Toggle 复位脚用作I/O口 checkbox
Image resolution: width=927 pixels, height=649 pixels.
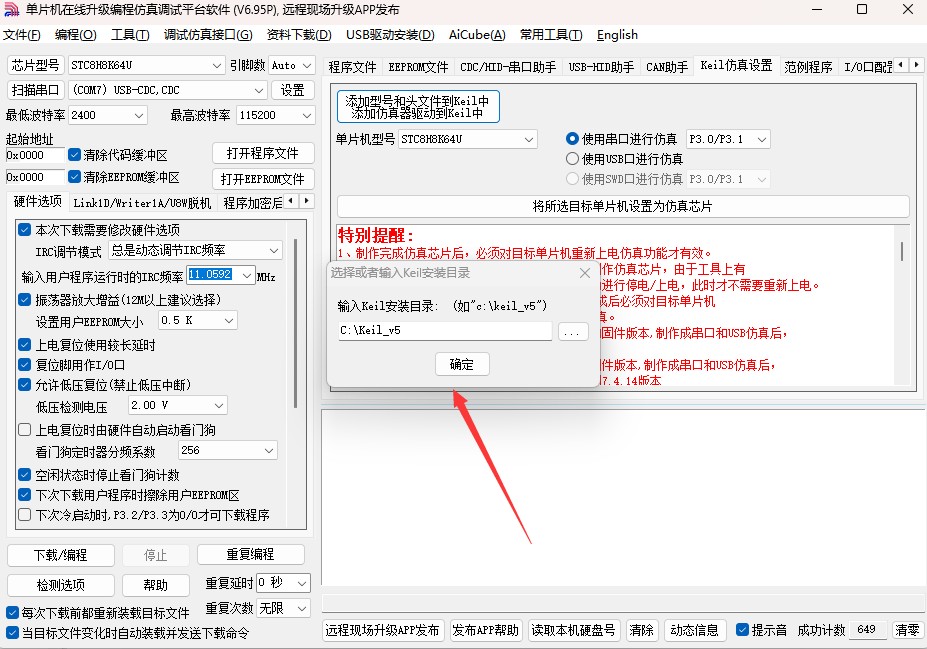click(25, 365)
